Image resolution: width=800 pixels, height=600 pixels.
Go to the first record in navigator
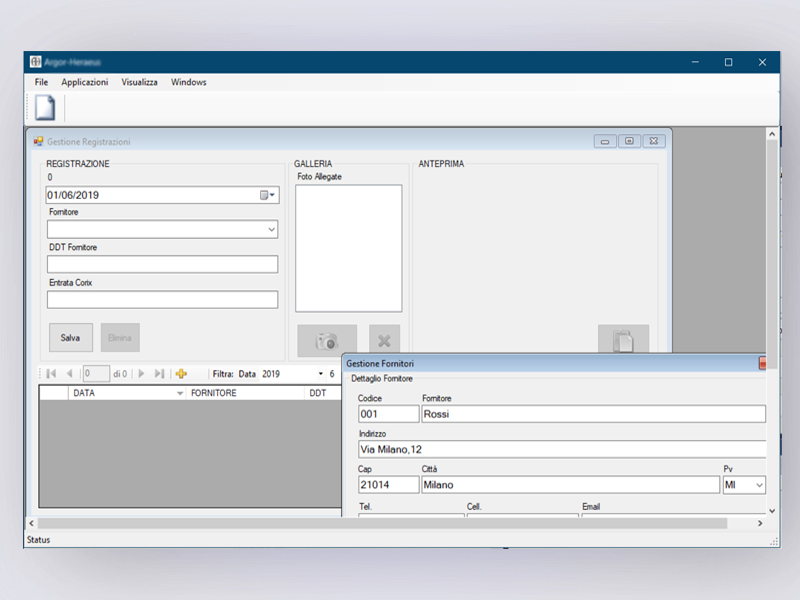[50, 374]
